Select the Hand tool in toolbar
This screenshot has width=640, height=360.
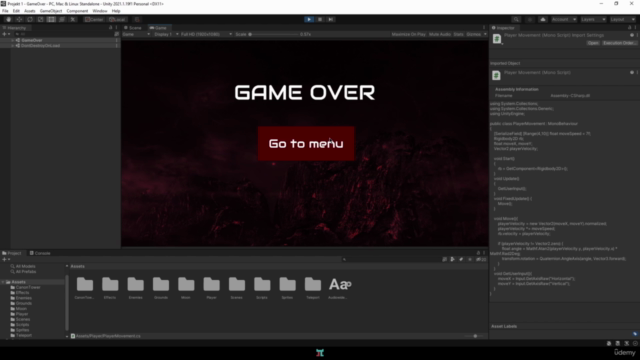click(x=8, y=19)
